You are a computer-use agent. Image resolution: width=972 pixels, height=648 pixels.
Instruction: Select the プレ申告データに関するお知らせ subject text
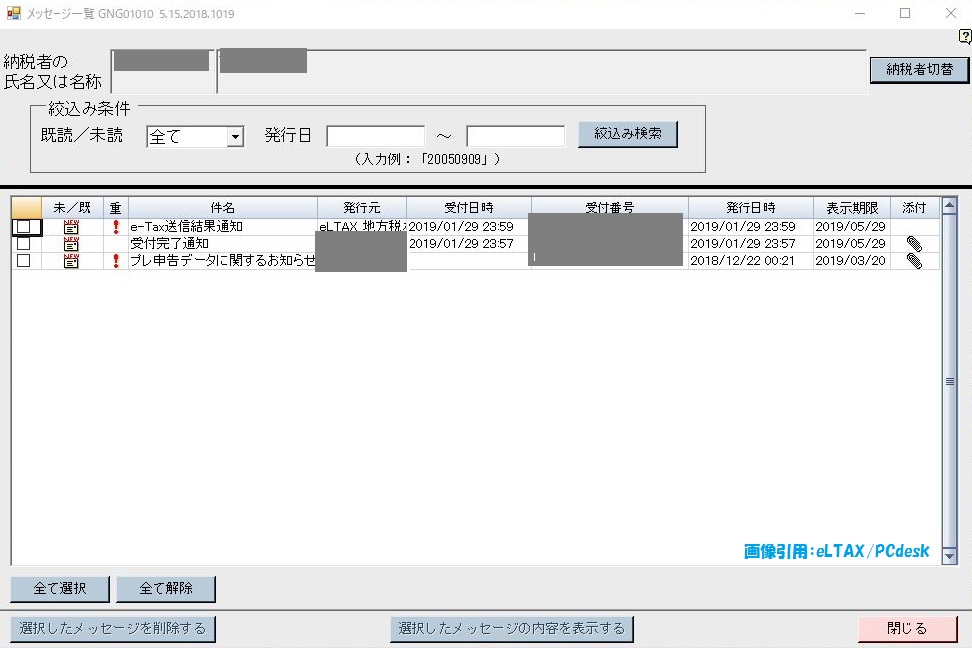point(223,260)
